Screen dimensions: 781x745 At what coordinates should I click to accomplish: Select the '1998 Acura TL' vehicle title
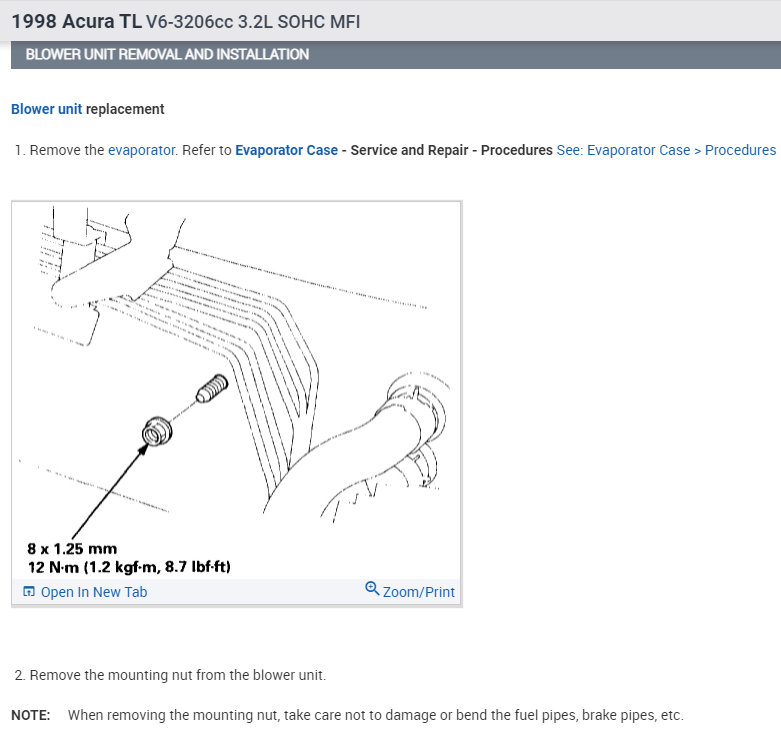[x=77, y=22]
